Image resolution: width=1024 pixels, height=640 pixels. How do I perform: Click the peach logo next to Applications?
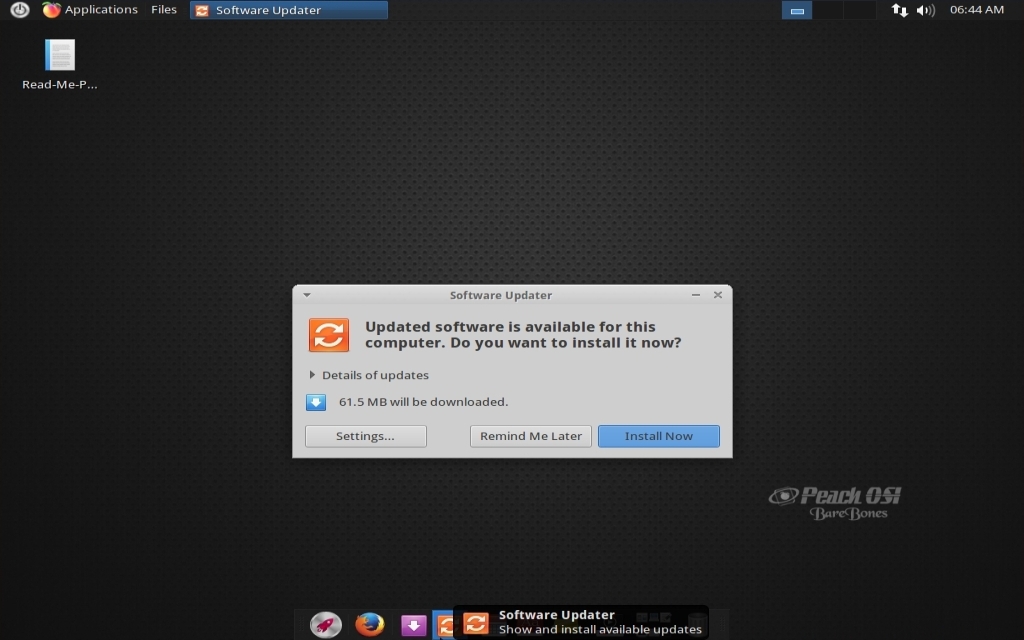51,10
